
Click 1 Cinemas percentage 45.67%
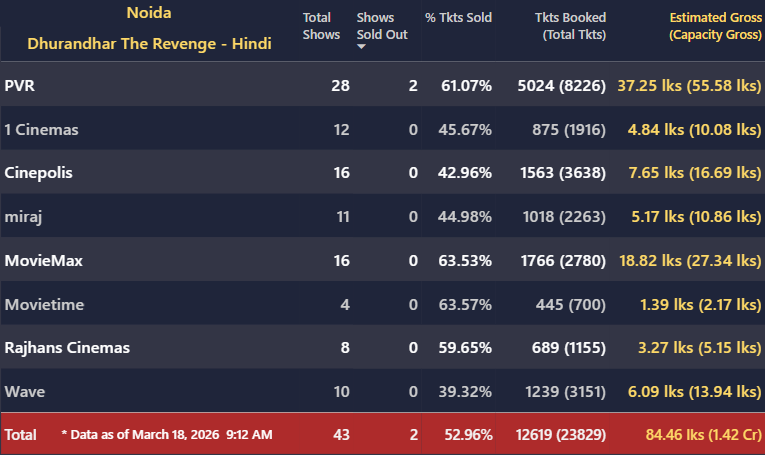[x=465, y=130]
